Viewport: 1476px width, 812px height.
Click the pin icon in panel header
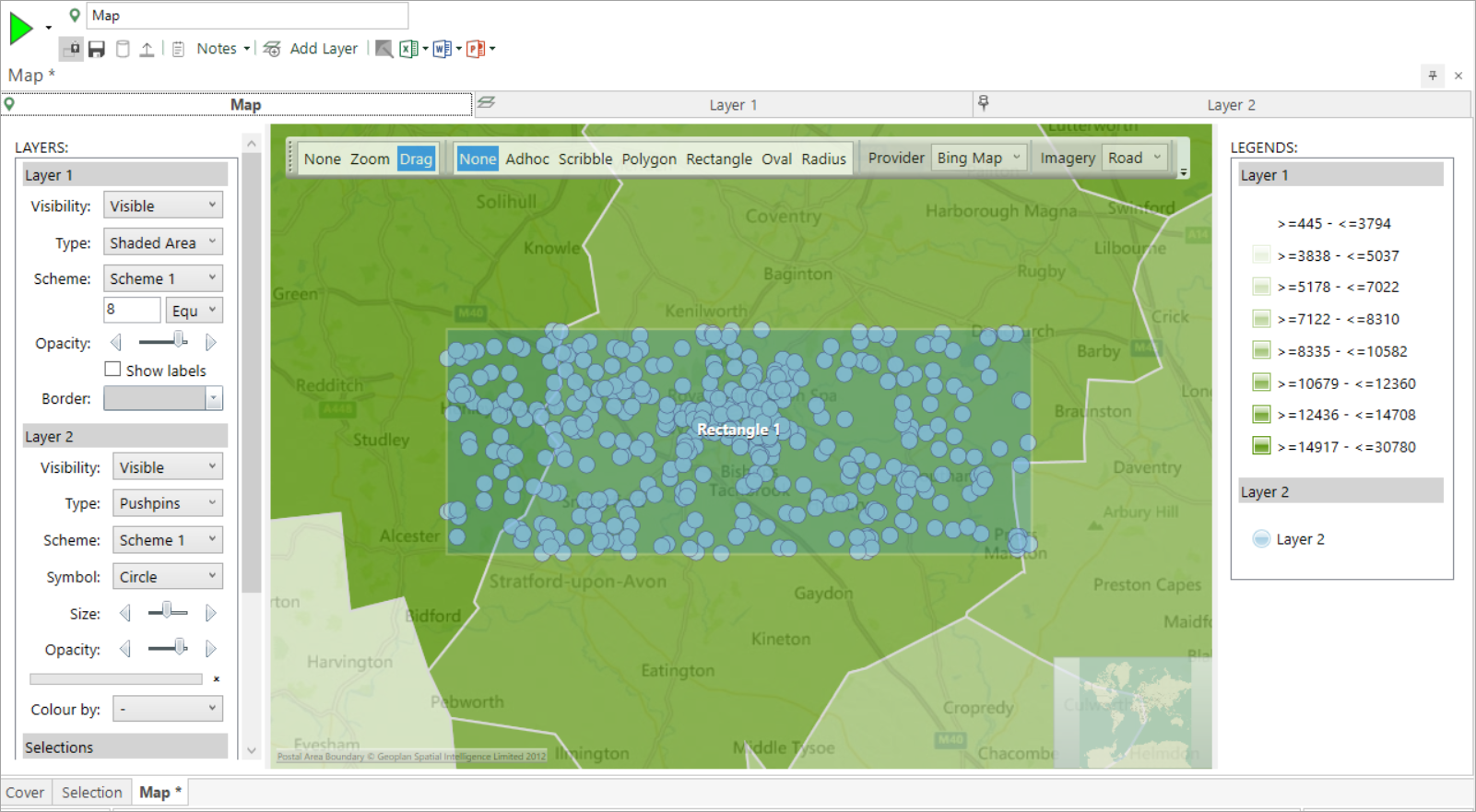click(1433, 76)
